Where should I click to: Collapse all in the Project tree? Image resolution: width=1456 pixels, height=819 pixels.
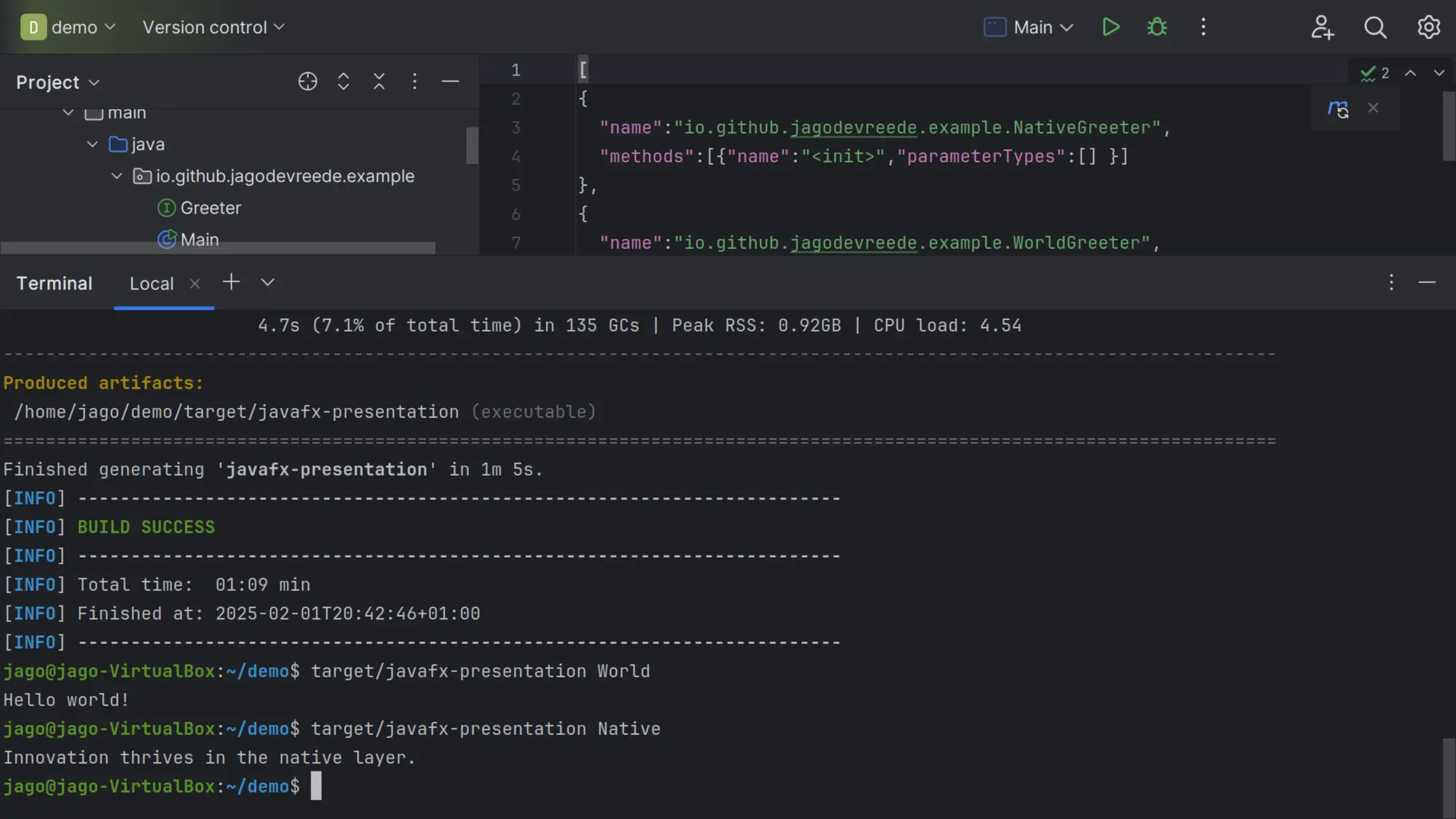tap(379, 82)
